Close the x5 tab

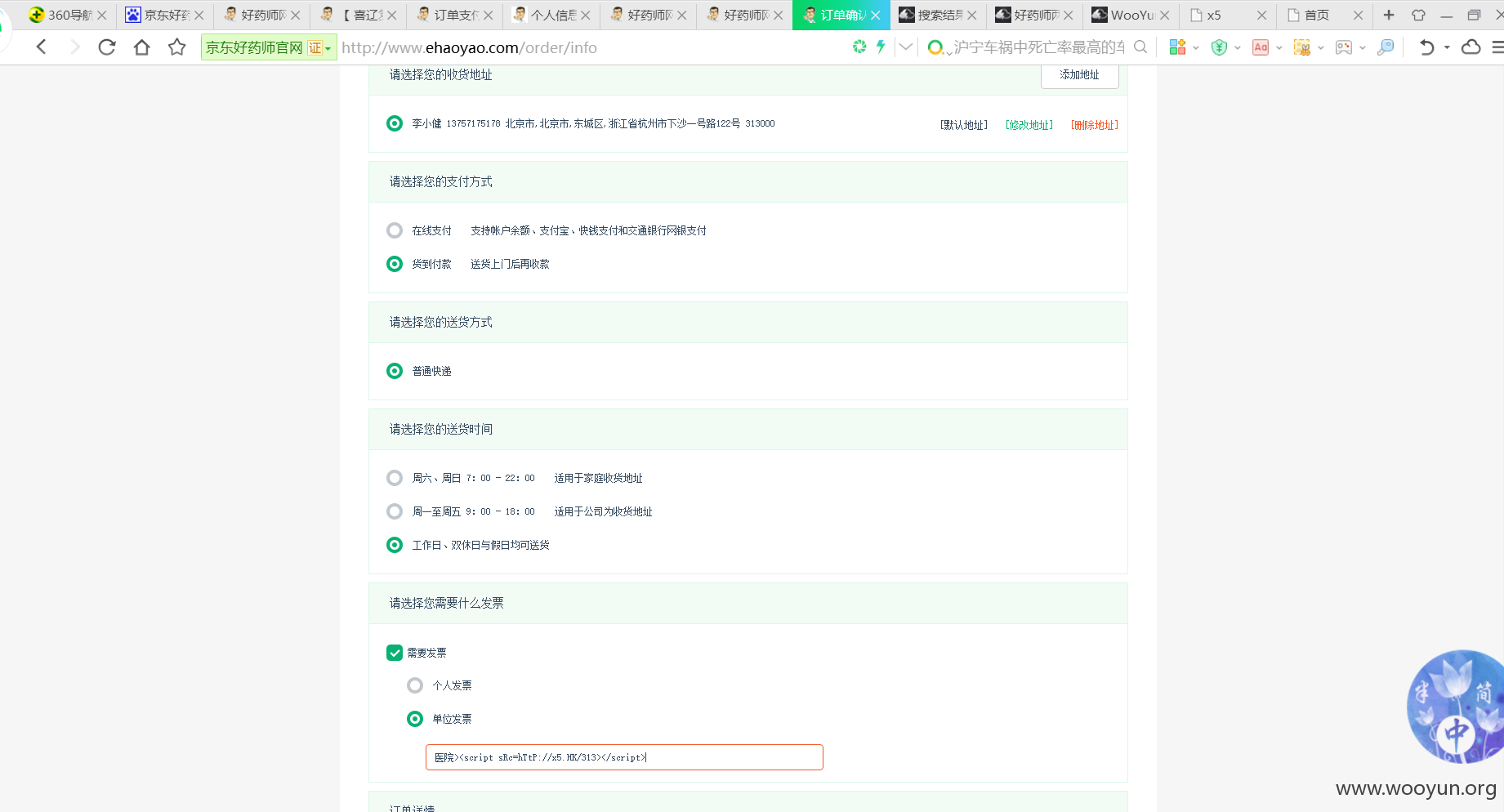(x=1262, y=16)
